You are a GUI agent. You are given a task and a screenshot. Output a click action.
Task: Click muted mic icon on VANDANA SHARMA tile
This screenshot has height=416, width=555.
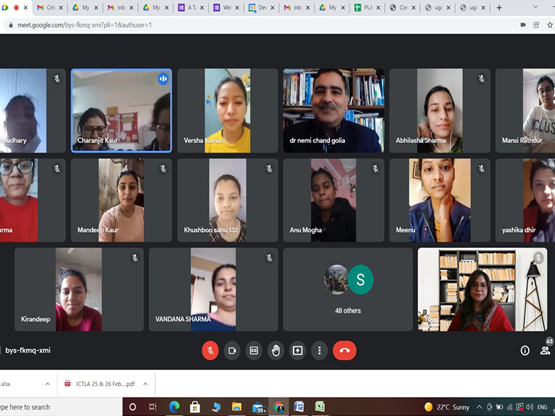(x=269, y=258)
